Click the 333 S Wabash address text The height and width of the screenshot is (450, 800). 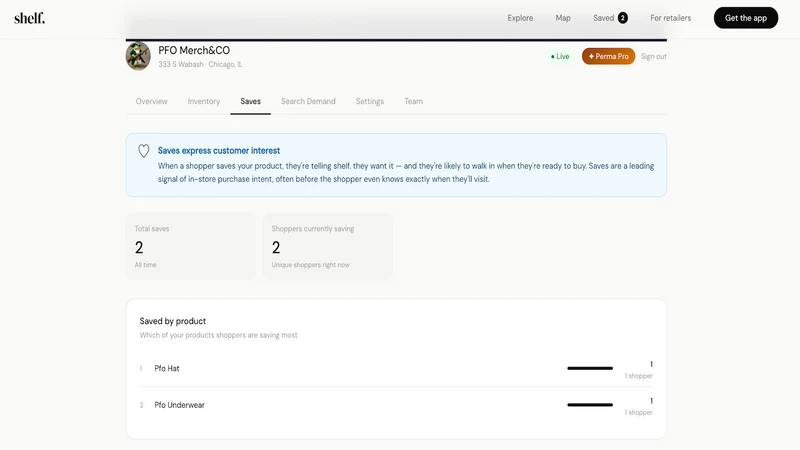[200, 64]
